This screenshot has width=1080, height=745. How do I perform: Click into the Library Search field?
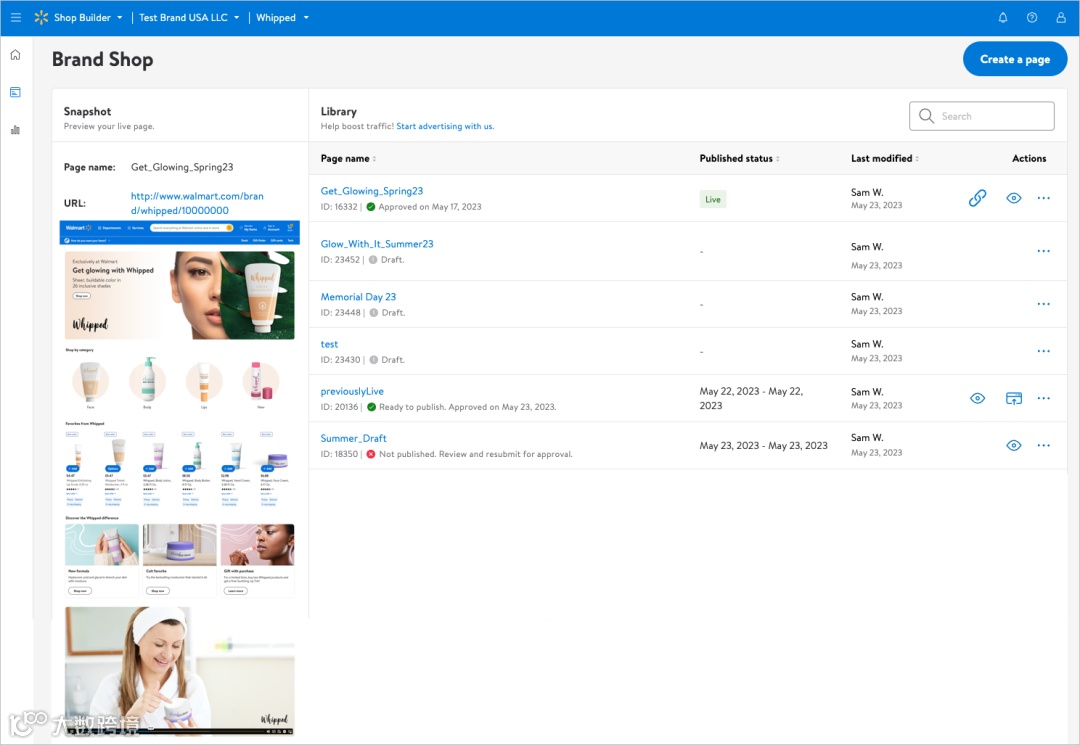point(982,116)
